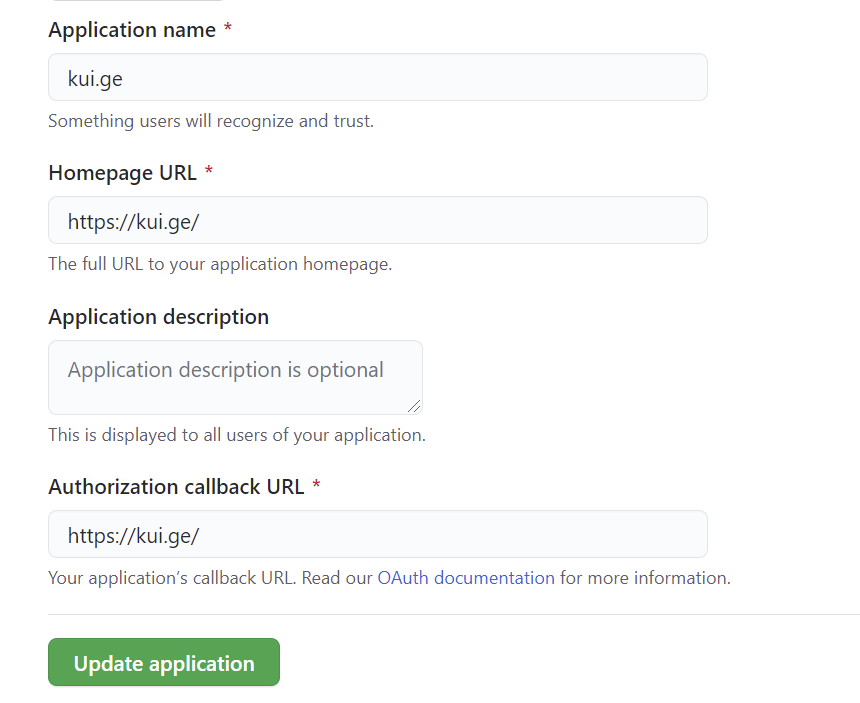Click the "Application name" label
Viewport: 860px width, 703px height.
[x=131, y=30]
